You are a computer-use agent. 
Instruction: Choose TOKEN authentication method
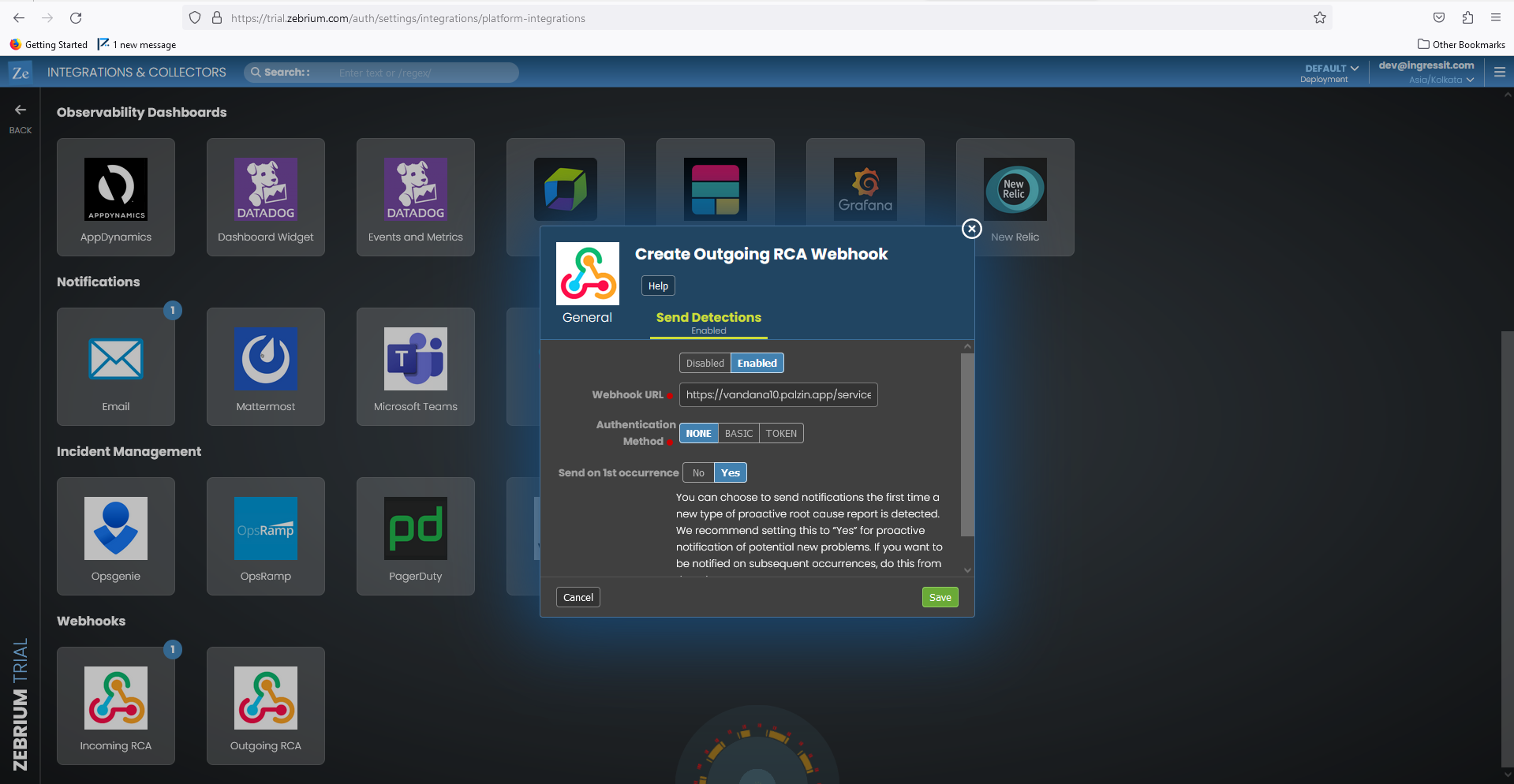click(781, 433)
